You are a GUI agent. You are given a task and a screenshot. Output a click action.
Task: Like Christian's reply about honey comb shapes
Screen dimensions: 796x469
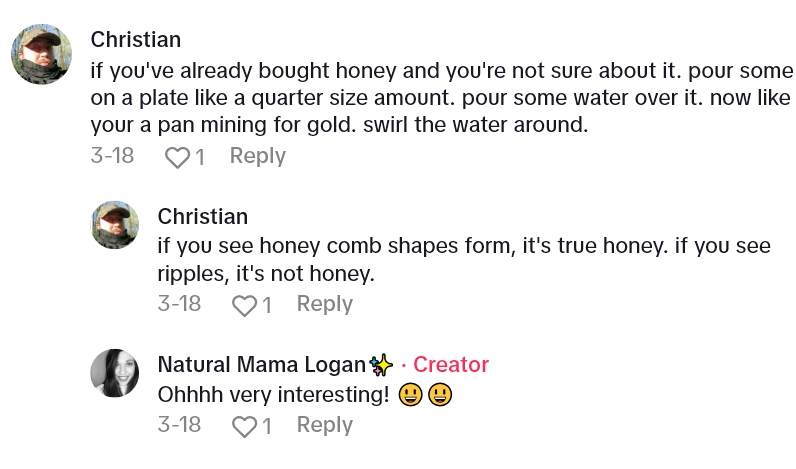pos(243,305)
